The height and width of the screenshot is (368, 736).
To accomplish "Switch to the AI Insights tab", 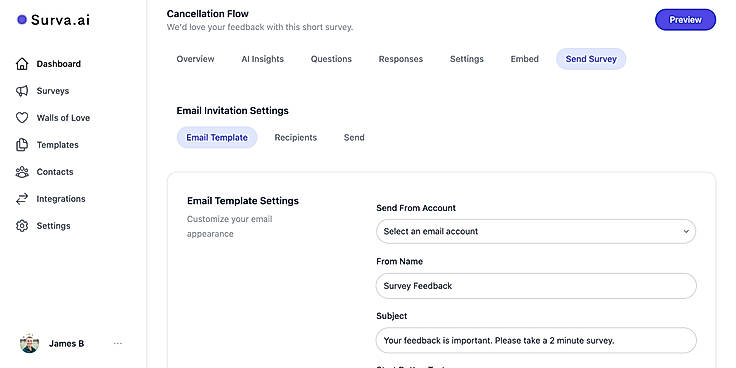I will point(262,59).
